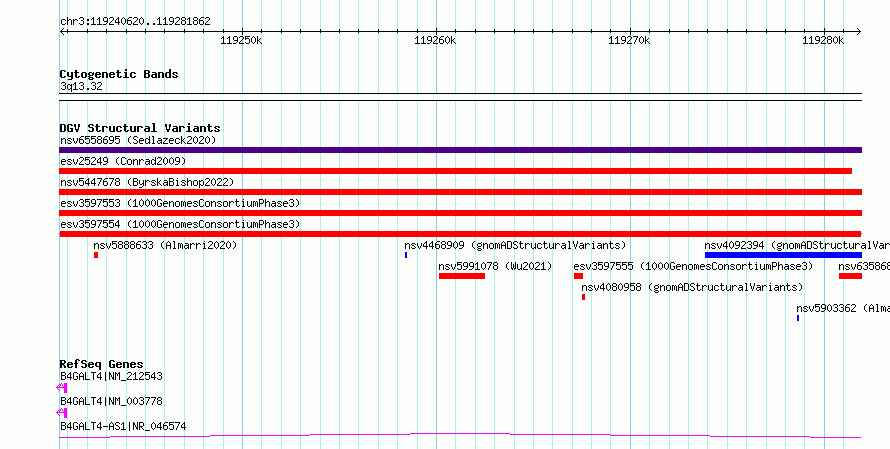Click the B4GALT4 NM_003778 gene arrow glyph
This screenshot has width=890, height=449.
tap(62, 413)
